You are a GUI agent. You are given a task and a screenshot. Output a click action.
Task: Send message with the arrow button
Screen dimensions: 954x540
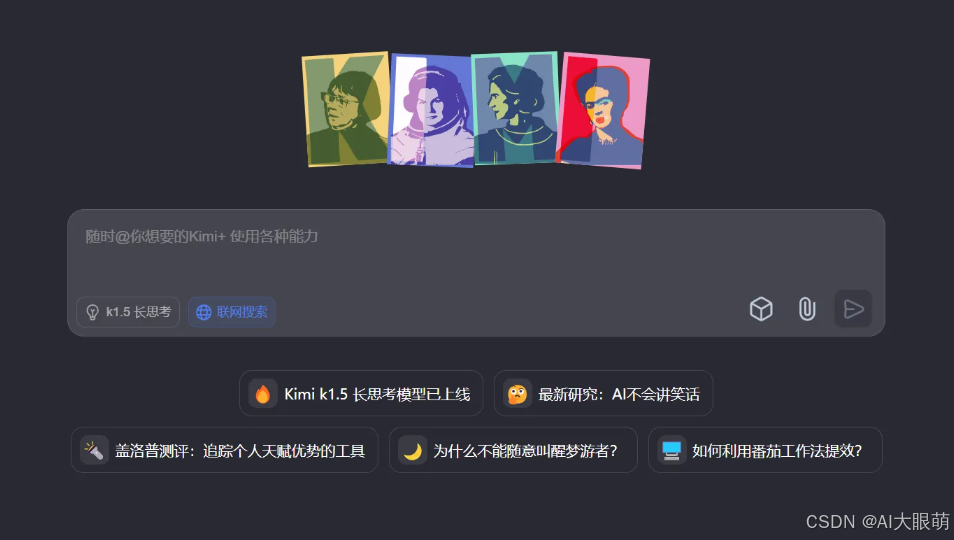[x=853, y=309]
